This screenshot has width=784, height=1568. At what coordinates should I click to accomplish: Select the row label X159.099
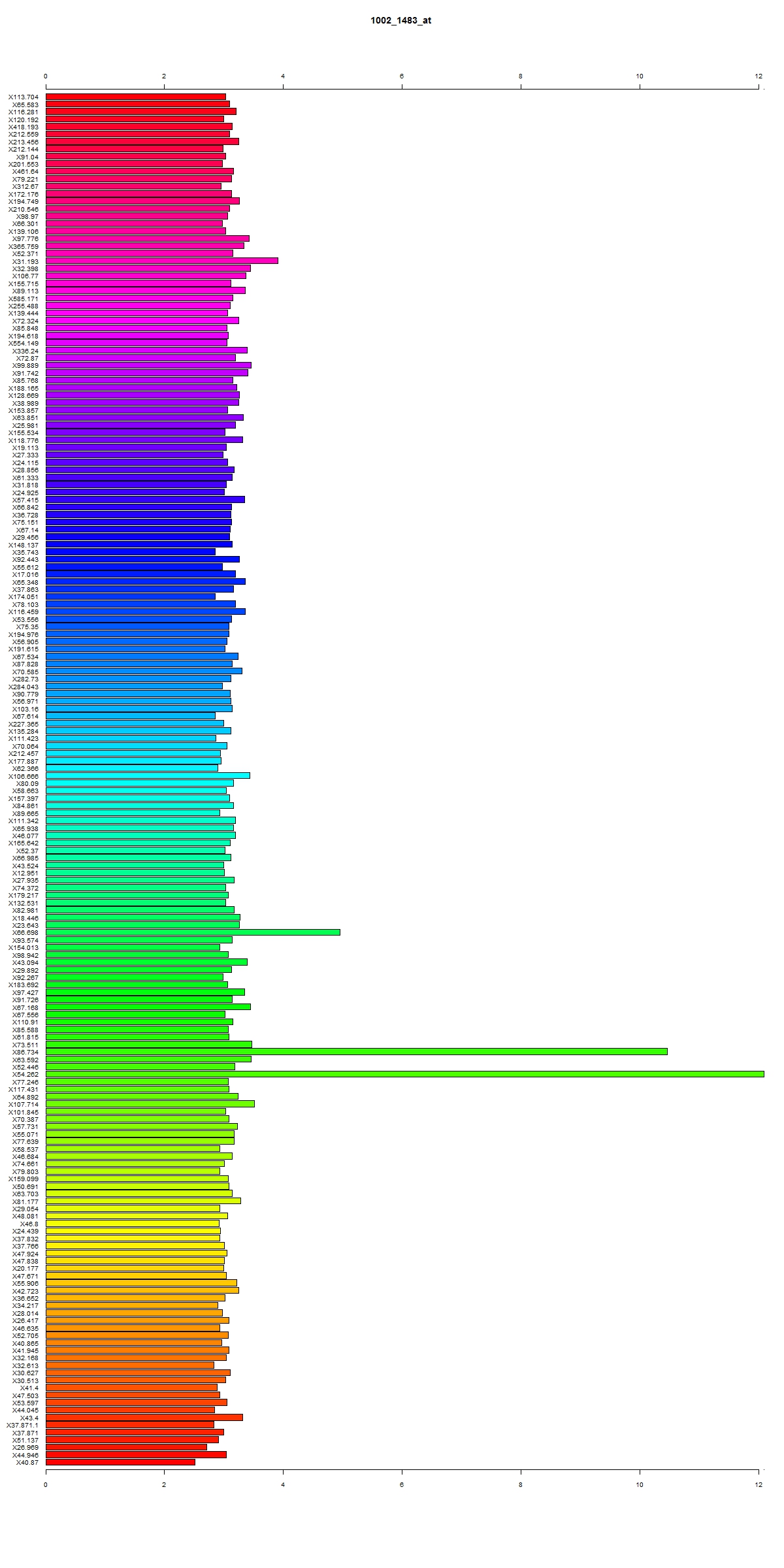24,1179
